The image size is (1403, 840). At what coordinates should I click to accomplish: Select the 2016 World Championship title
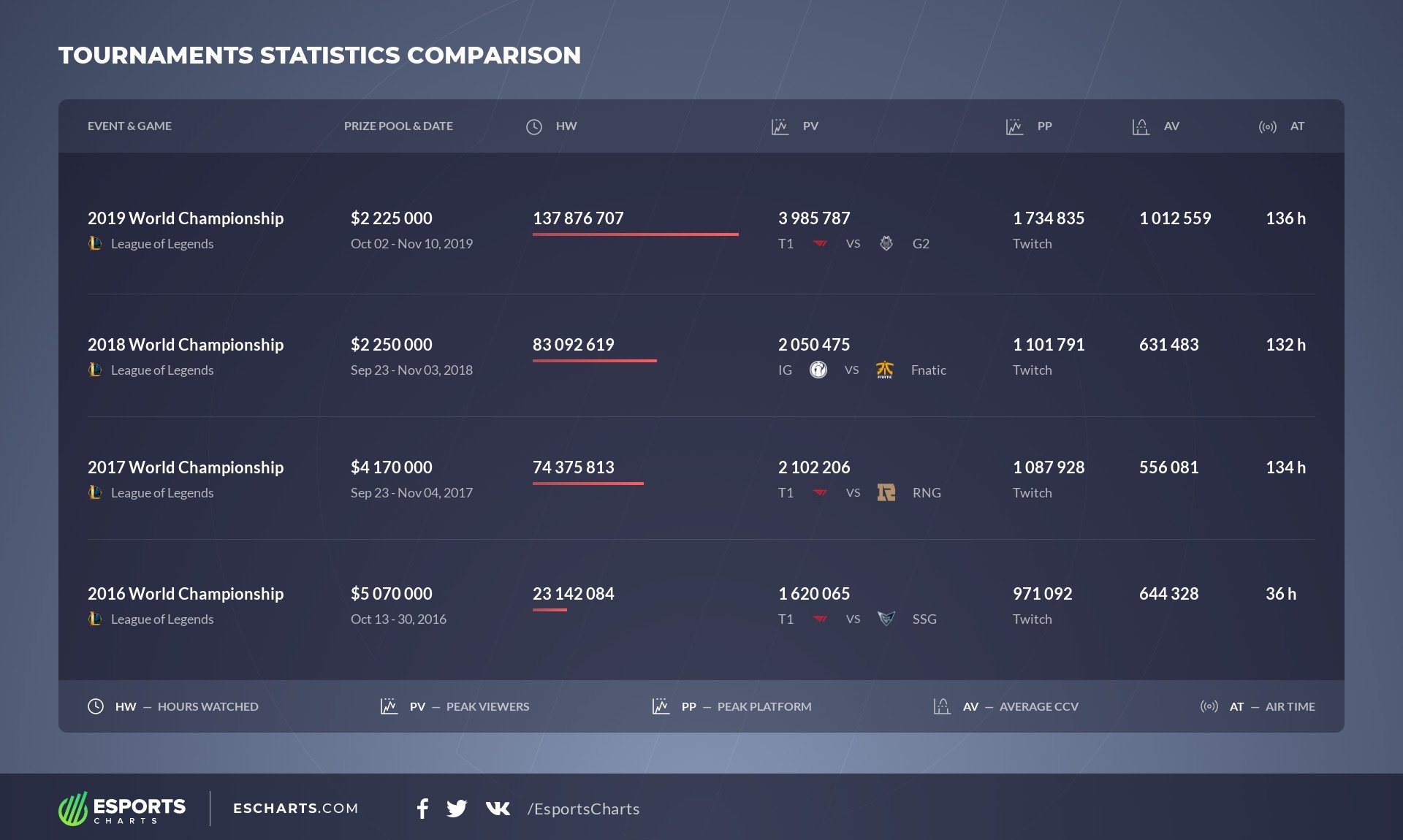[186, 593]
